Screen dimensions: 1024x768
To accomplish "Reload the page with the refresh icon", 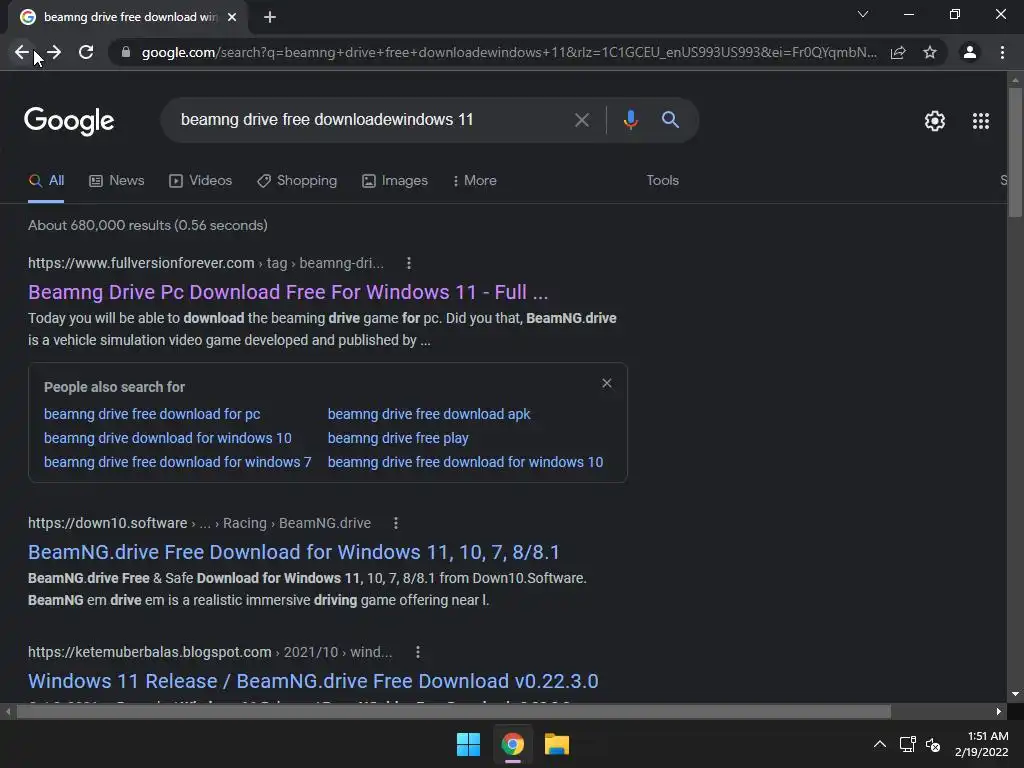I will [x=86, y=52].
